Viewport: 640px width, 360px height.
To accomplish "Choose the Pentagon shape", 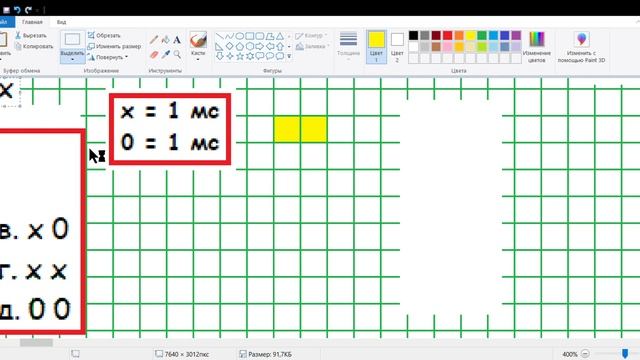I will tap(240, 47).
